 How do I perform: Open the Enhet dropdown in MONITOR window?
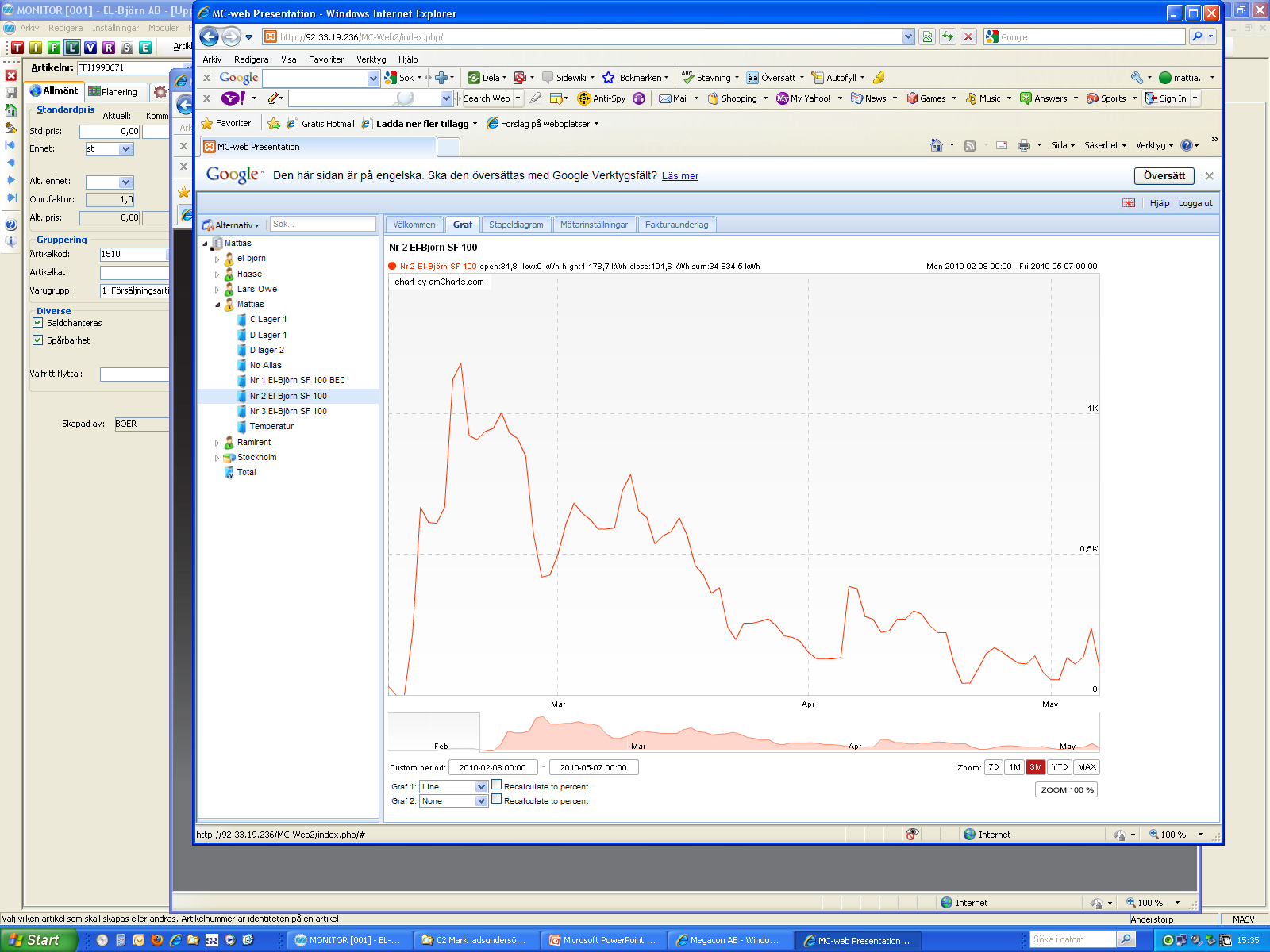pyautogui.click(x=125, y=149)
